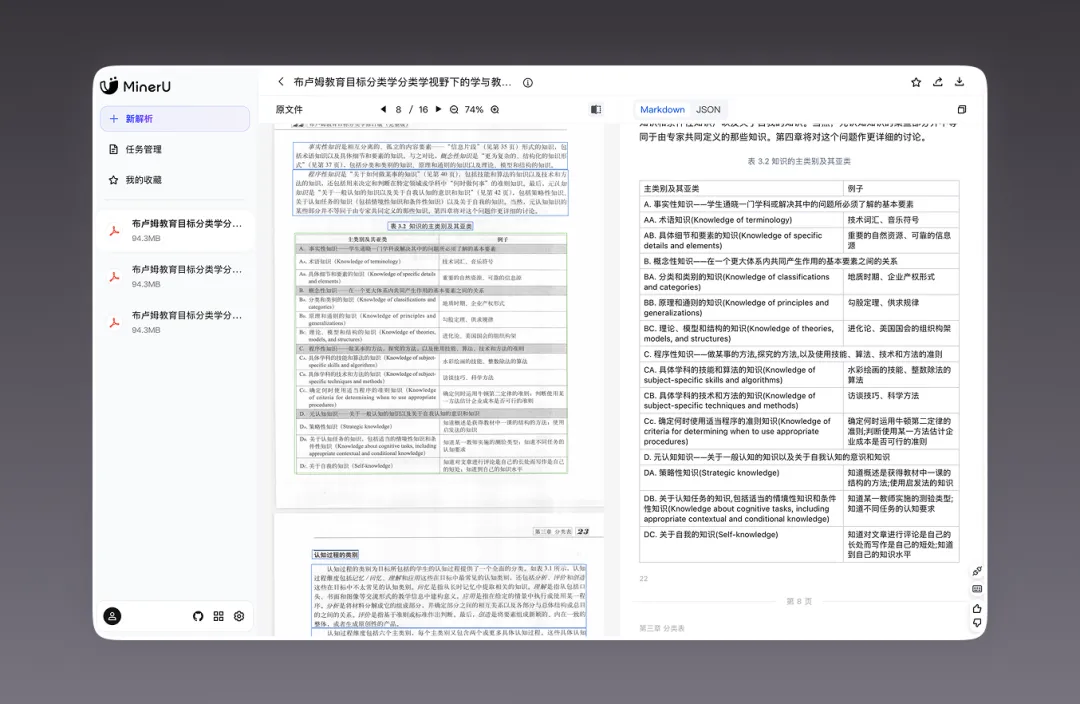Go to the previous page with the left triangle
The width and height of the screenshot is (1080, 704).
(x=384, y=110)
